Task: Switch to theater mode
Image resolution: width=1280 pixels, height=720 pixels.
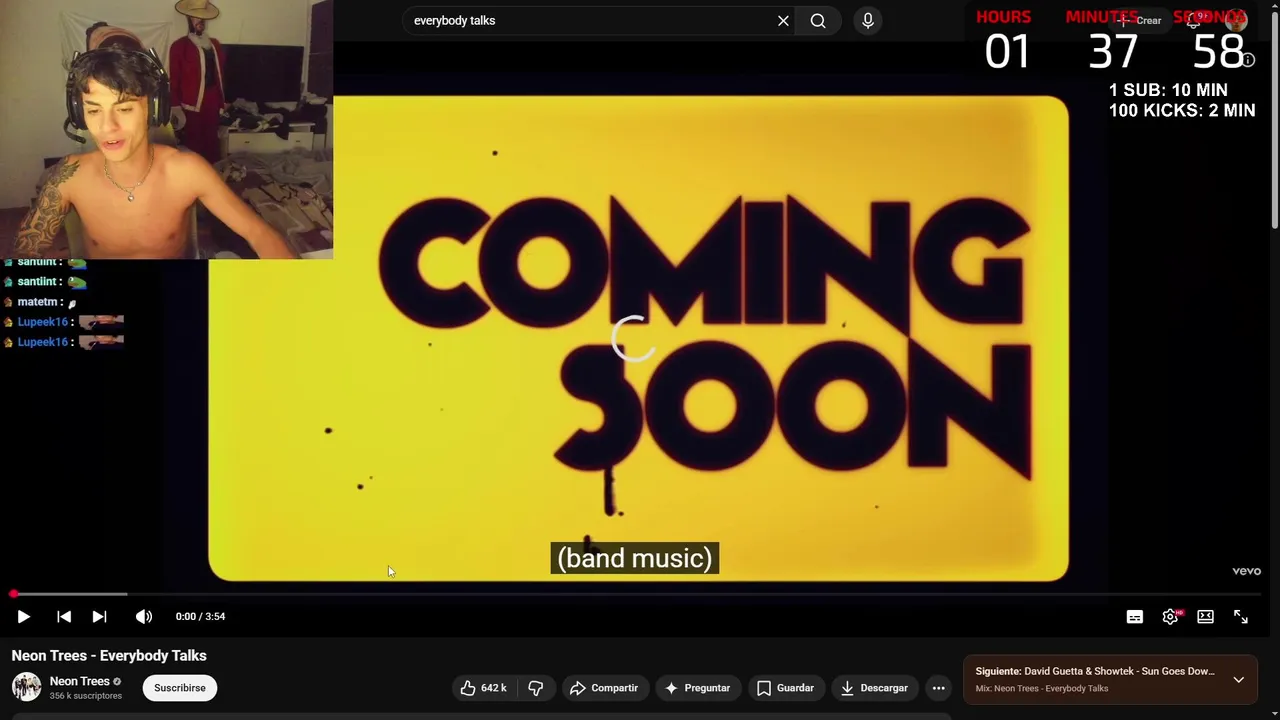Action: tap(1205, 617)
